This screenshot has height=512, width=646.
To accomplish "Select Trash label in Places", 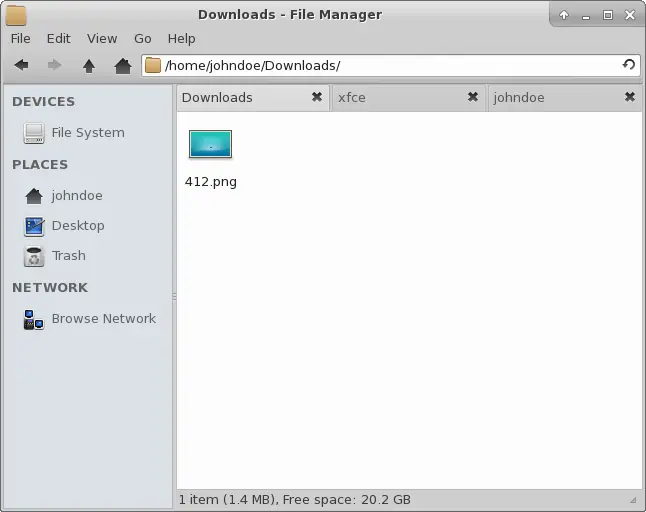I will coord(68,256).
